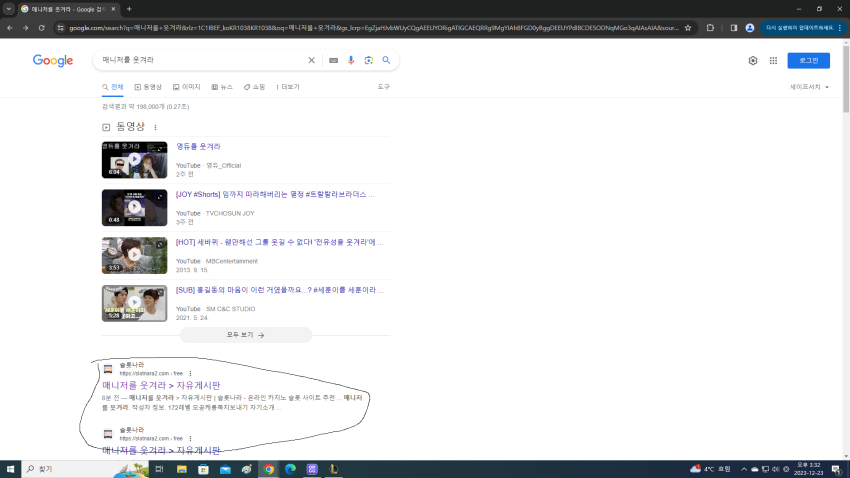Click the 모두 보기 button
The image size is (850, 478).
click(x=246, y=335)
